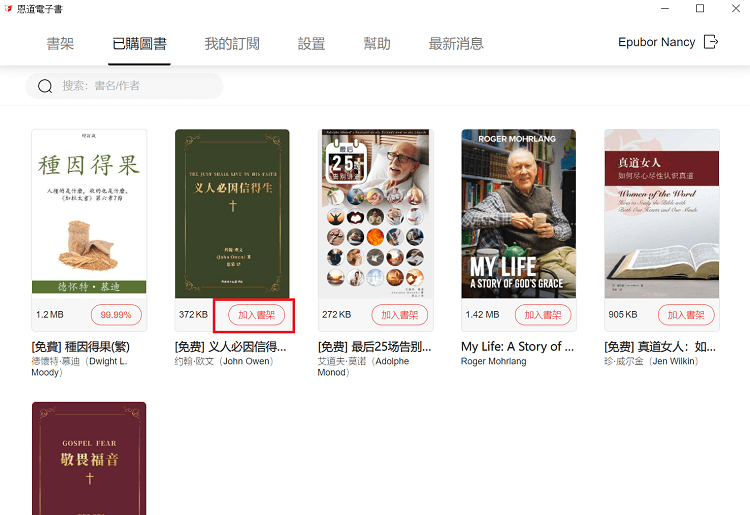The image size is (750, 515).
Task: Add 真道女人 to bookshelf
Action: tap(686, 315)
